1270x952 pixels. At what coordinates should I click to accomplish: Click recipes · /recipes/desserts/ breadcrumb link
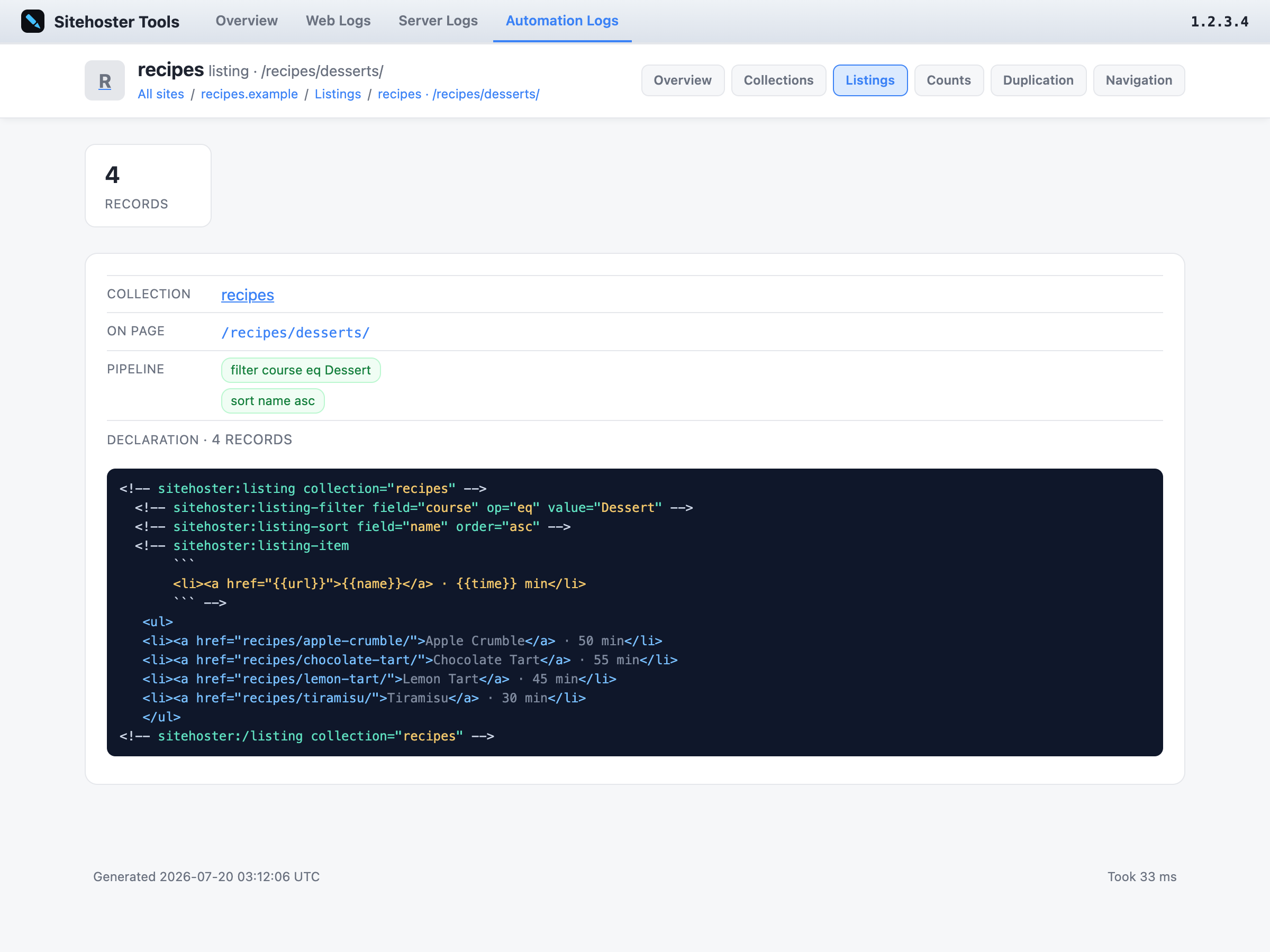458,94
